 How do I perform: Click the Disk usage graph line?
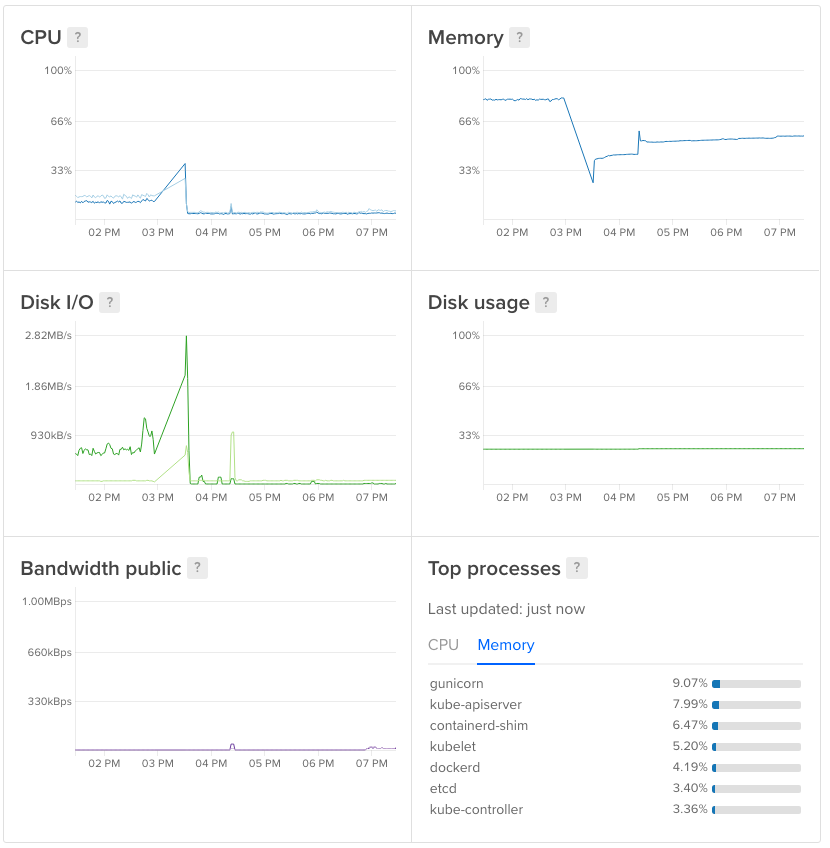[x=640, y=449]
